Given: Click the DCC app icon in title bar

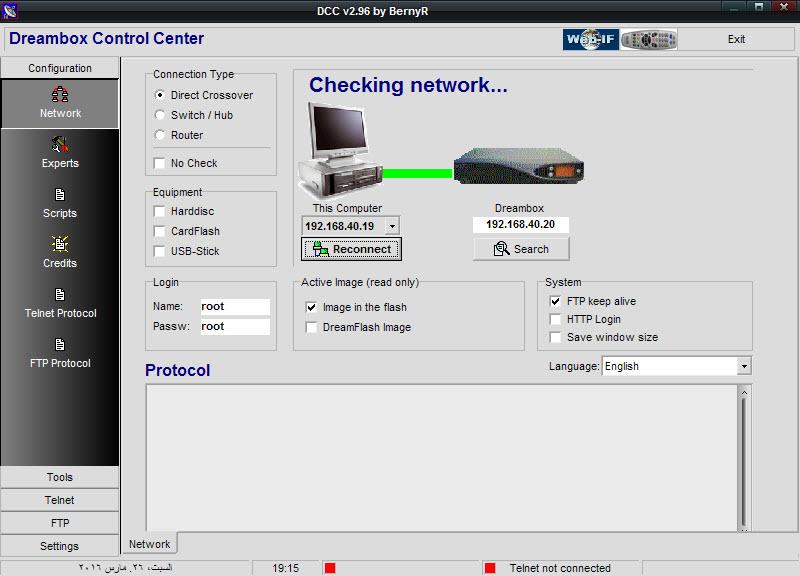Looking at the screenshot, I should pyautogui.click(x=10, y=10).
